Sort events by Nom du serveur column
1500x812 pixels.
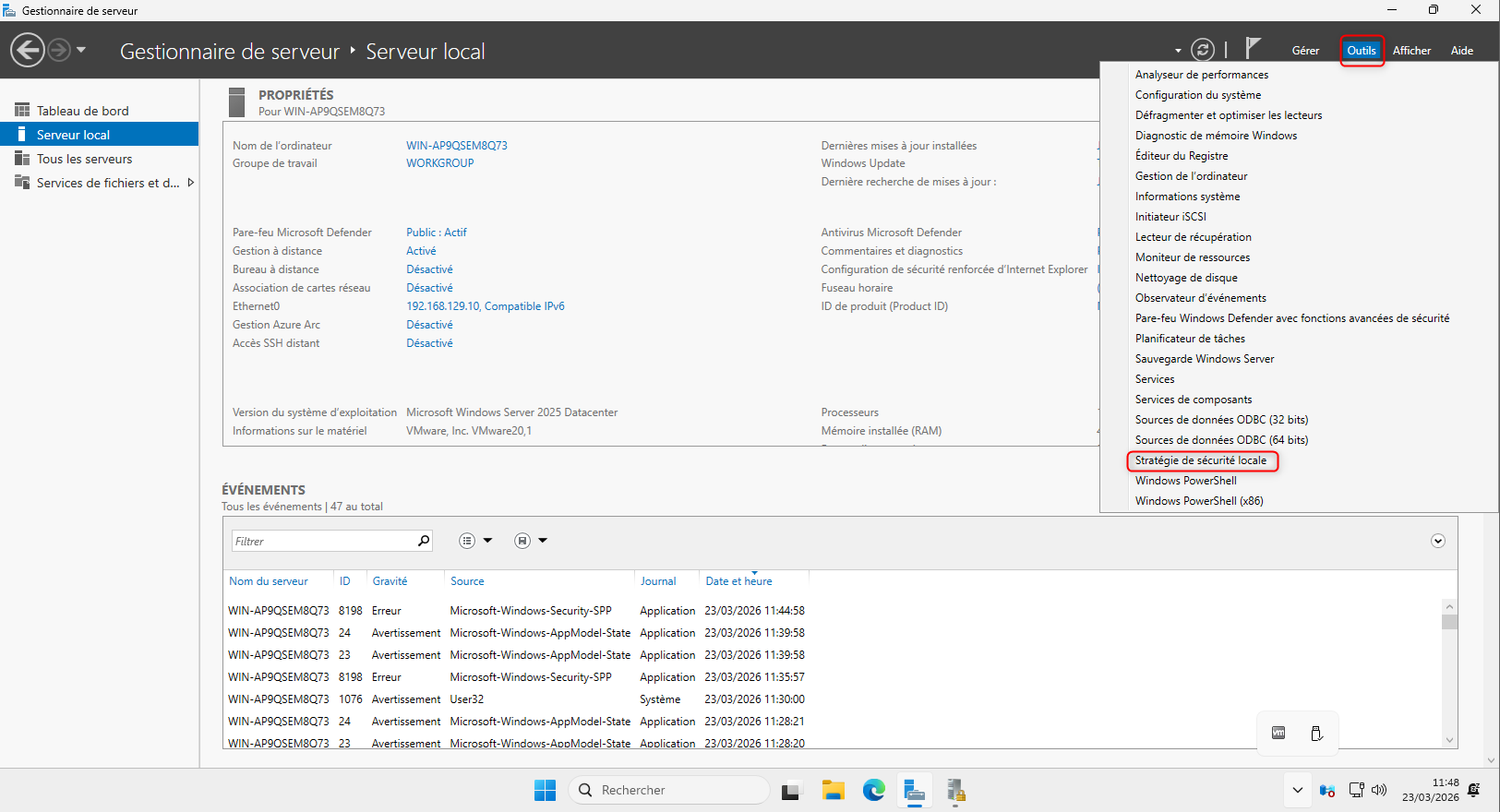click(269, 581)
